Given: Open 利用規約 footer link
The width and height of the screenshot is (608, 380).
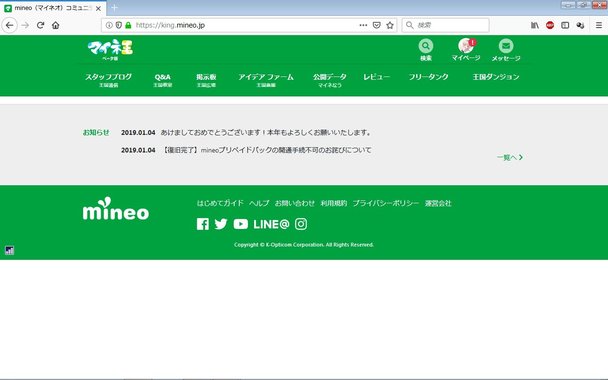Looking at the screenshot, I should pos(333,203).
